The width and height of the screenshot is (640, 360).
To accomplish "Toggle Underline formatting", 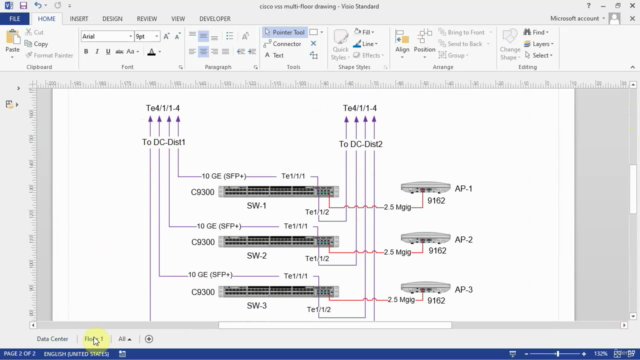I will click(108, 51).
